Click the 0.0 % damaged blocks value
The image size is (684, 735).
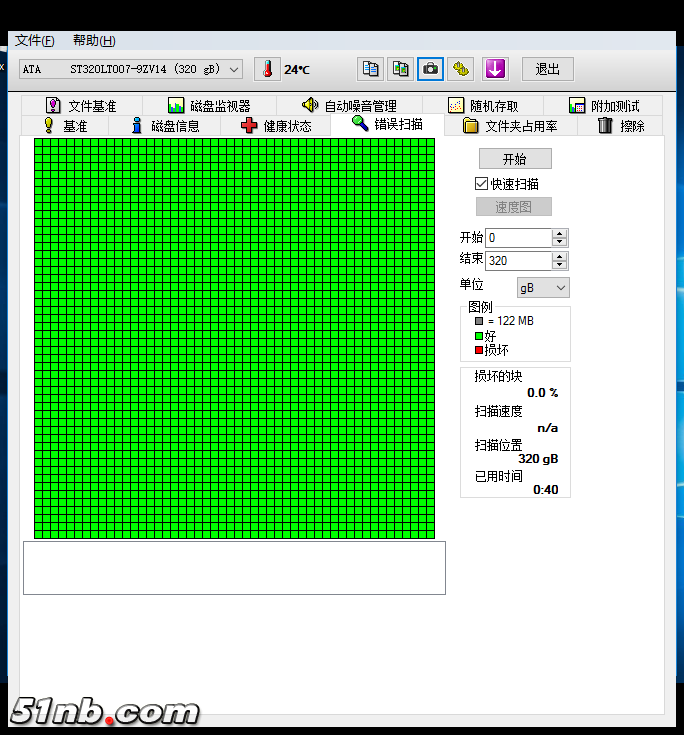click(x=542, y=392)
